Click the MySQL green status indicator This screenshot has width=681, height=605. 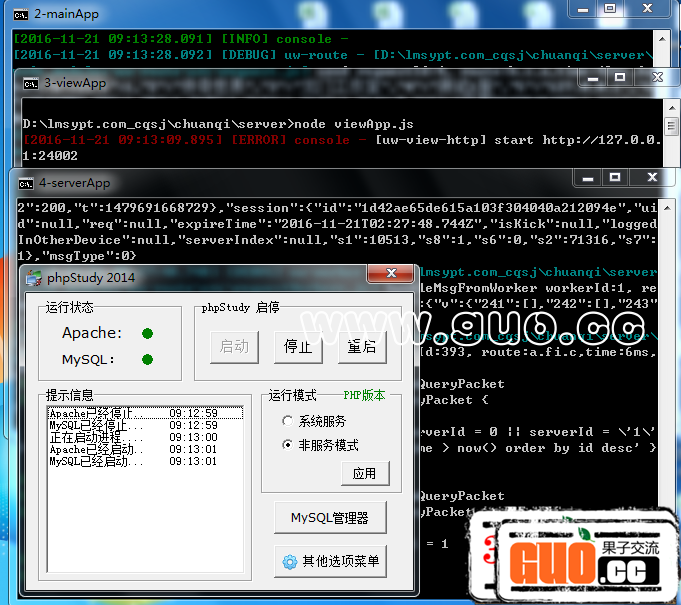(x=147, y=360)
